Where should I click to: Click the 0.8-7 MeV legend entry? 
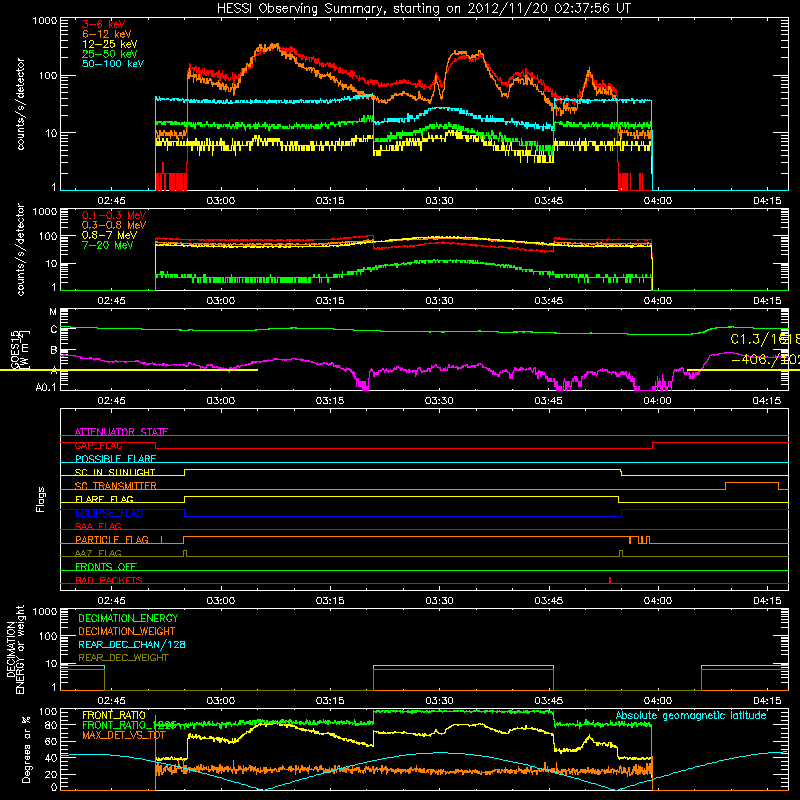click(109, 235)
